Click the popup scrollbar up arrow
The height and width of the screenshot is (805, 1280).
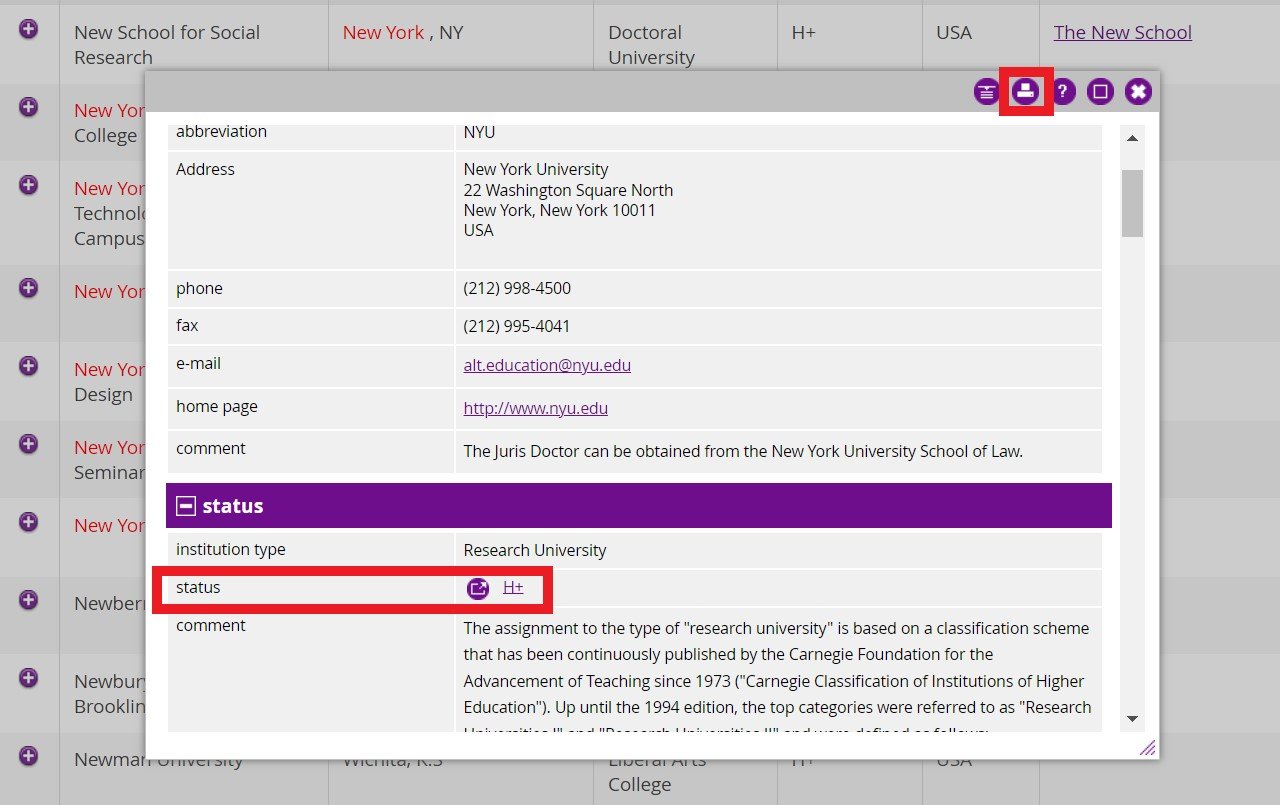click(x=1132, y=138)
